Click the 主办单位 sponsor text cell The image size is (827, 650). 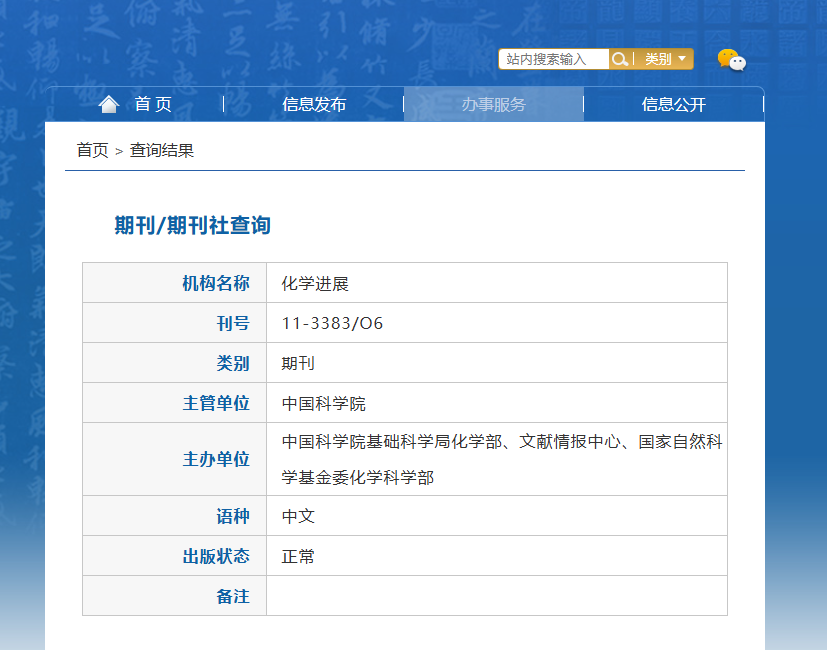(x=497, y=459)
